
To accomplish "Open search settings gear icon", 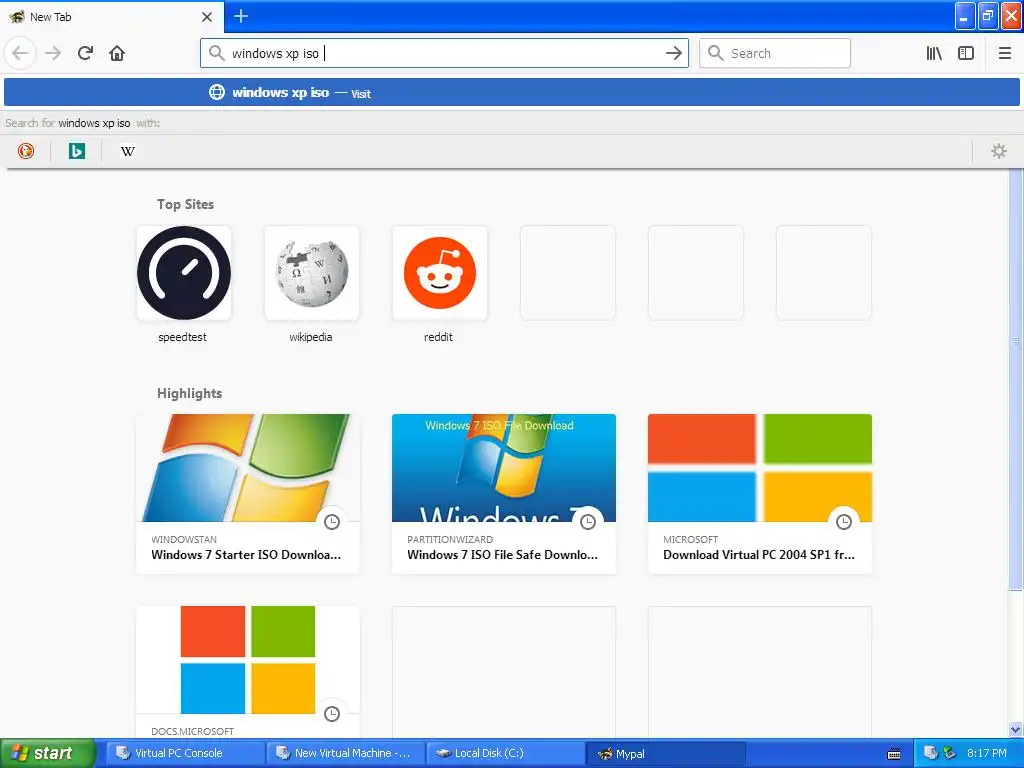I will 999,152.
